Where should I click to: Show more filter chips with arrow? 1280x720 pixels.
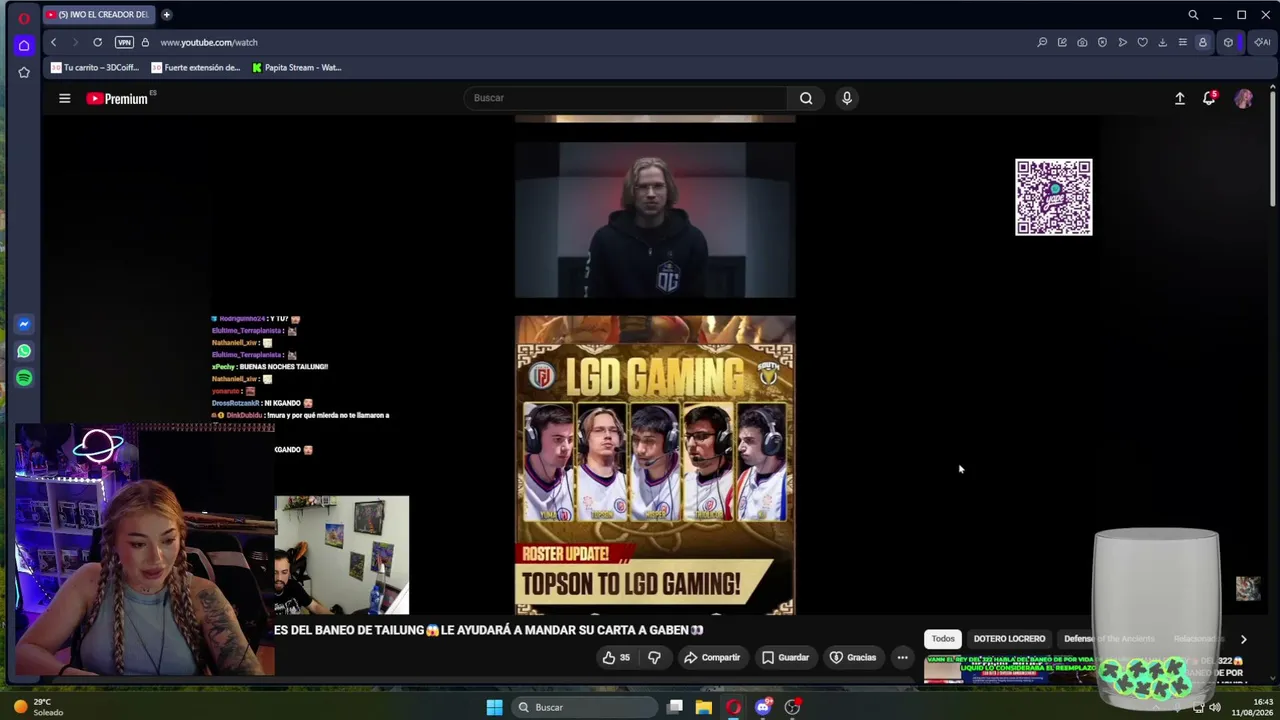(x=1243, y=639)
